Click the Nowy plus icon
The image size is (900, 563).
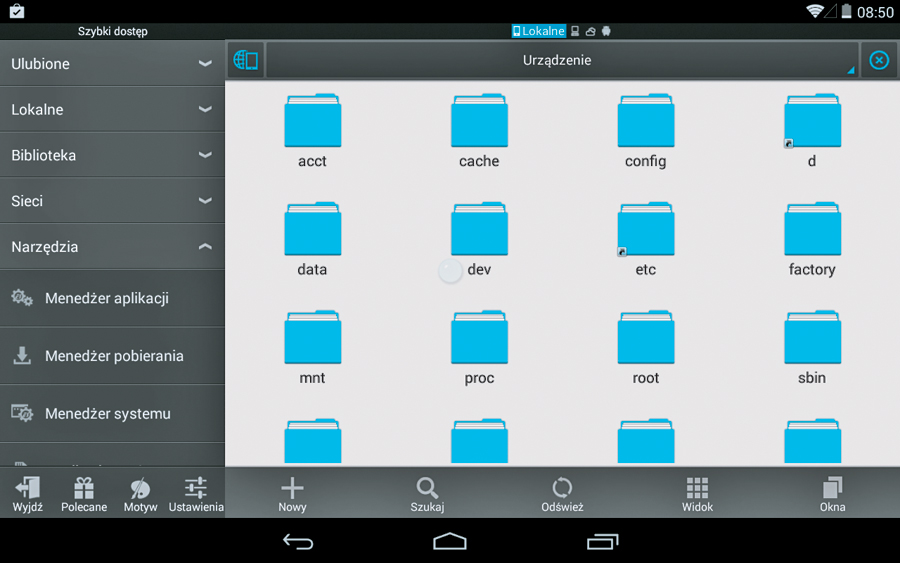click(292, 492)
